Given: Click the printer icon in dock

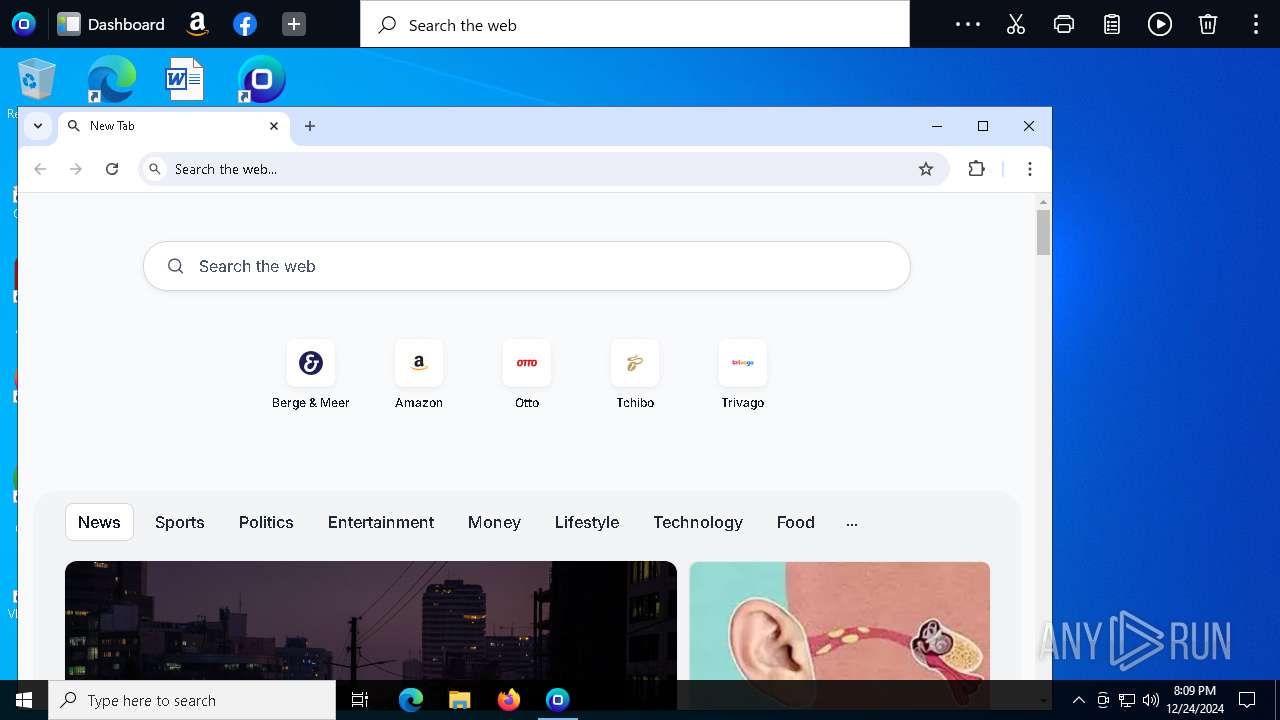Looking at the screenshot, I should tap(1064, 24).
